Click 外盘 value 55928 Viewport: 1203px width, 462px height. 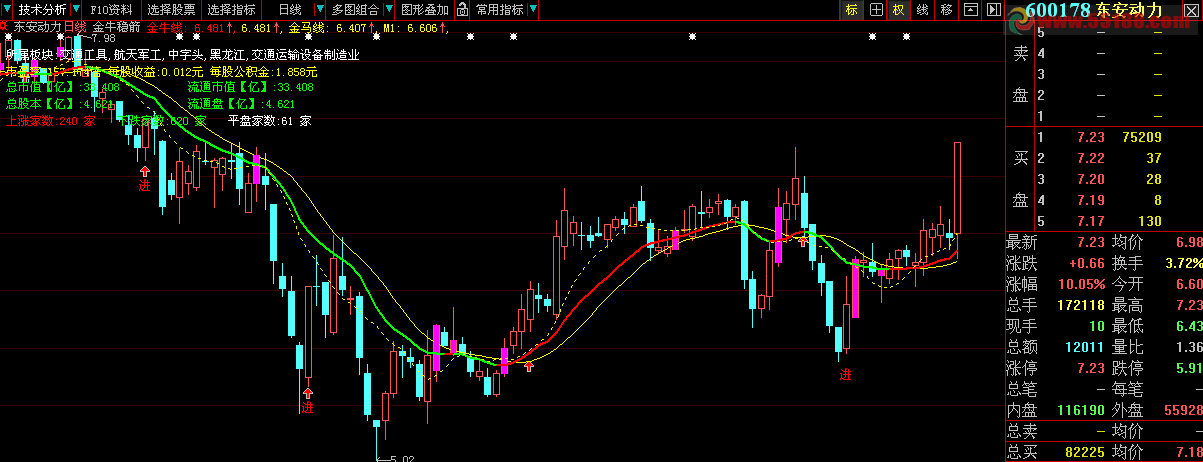[1182, 410]
